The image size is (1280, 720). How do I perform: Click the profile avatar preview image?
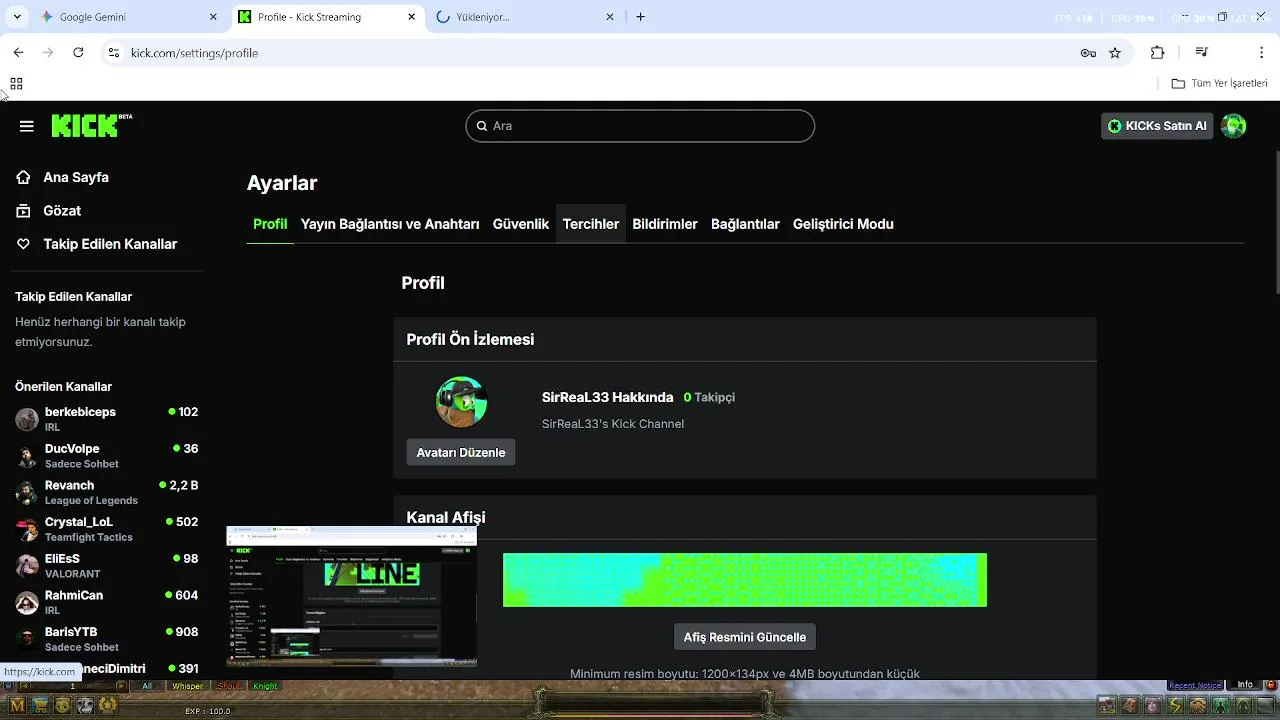point(461,402)
